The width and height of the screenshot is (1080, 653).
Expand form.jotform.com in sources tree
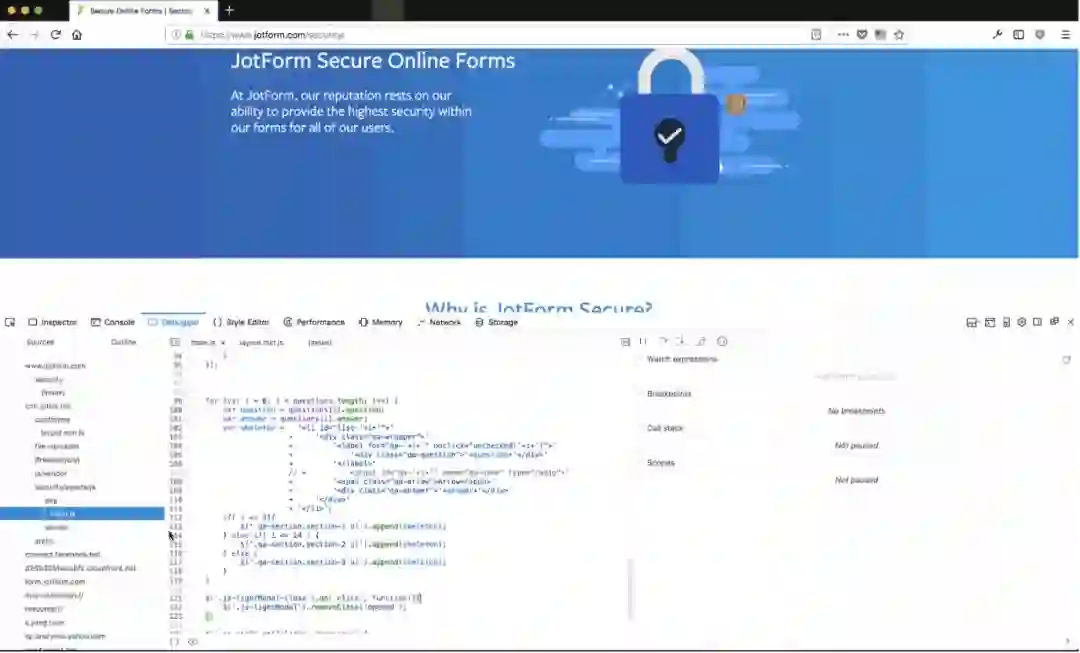tap(55, 581)
